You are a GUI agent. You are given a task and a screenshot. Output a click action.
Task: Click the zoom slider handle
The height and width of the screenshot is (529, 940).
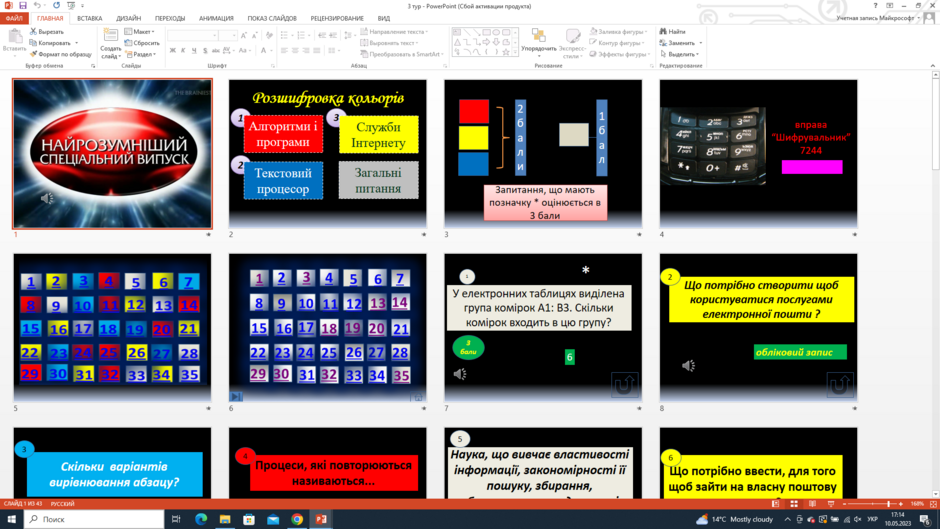coord(888,504)
